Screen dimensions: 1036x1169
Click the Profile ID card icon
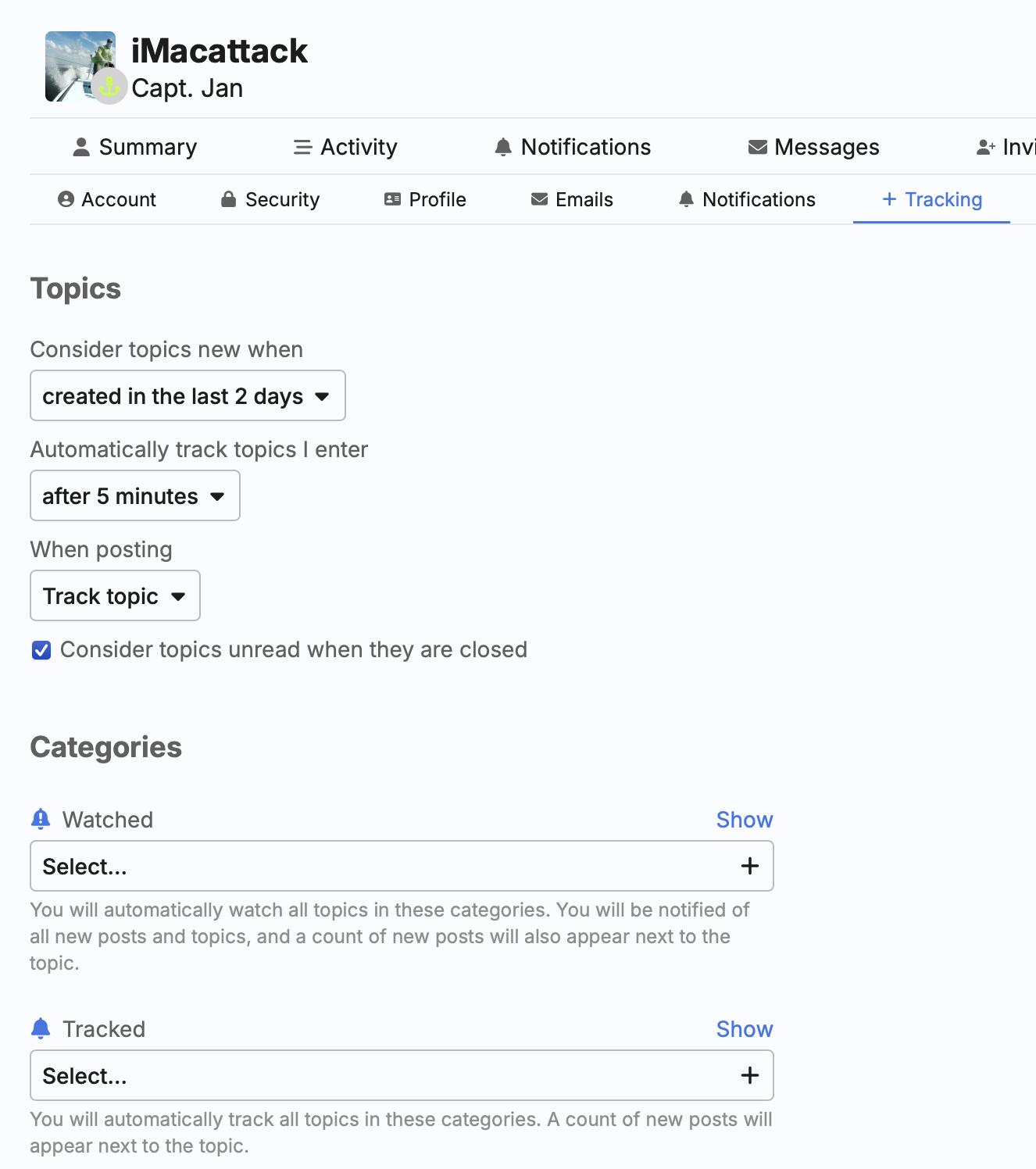(x=392, y=199)
